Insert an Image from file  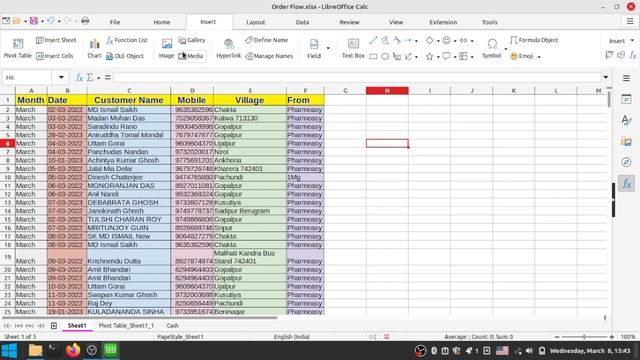(166, 48)
